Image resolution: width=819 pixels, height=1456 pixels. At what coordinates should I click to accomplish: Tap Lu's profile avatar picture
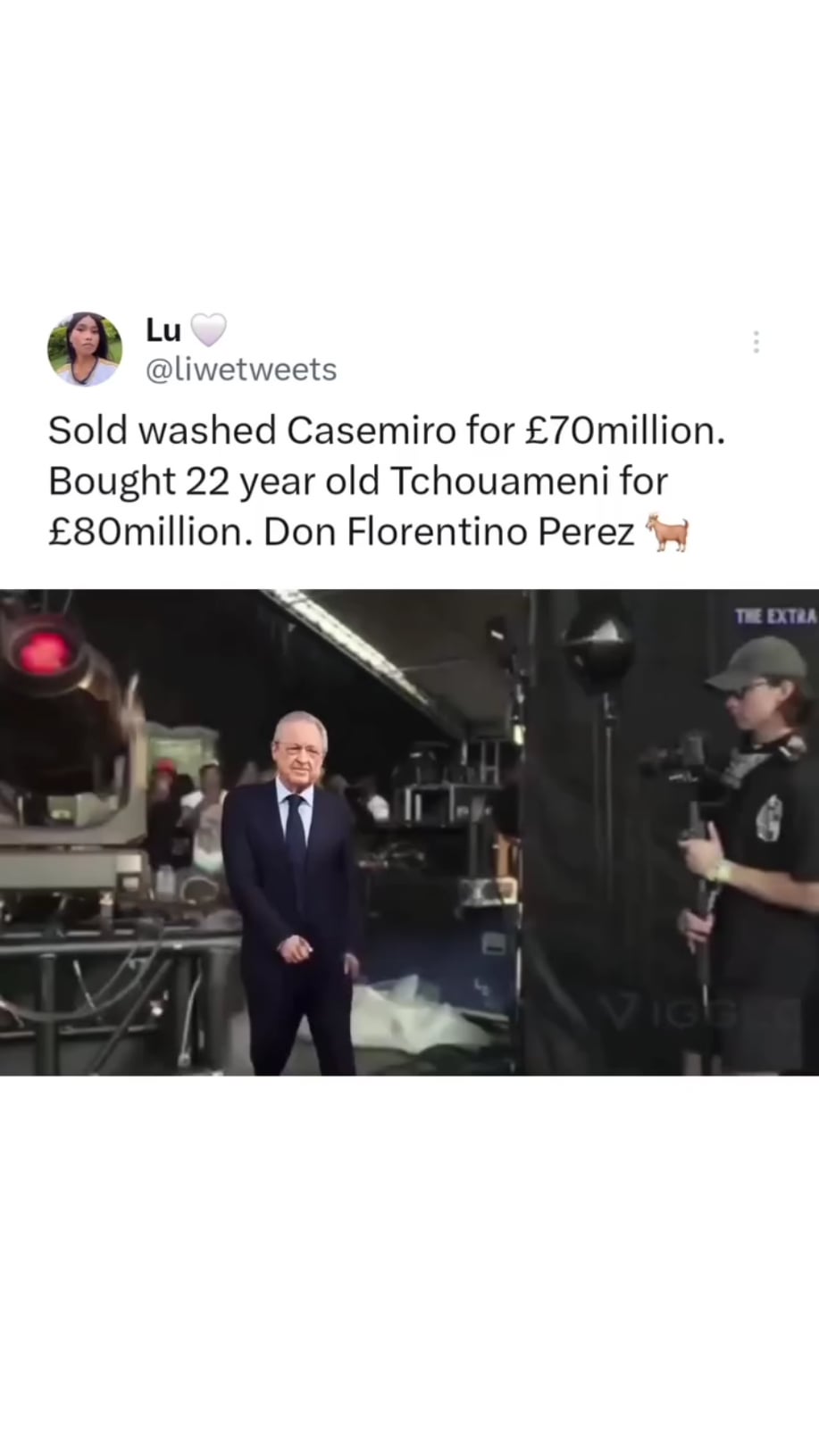pos(85,349)
